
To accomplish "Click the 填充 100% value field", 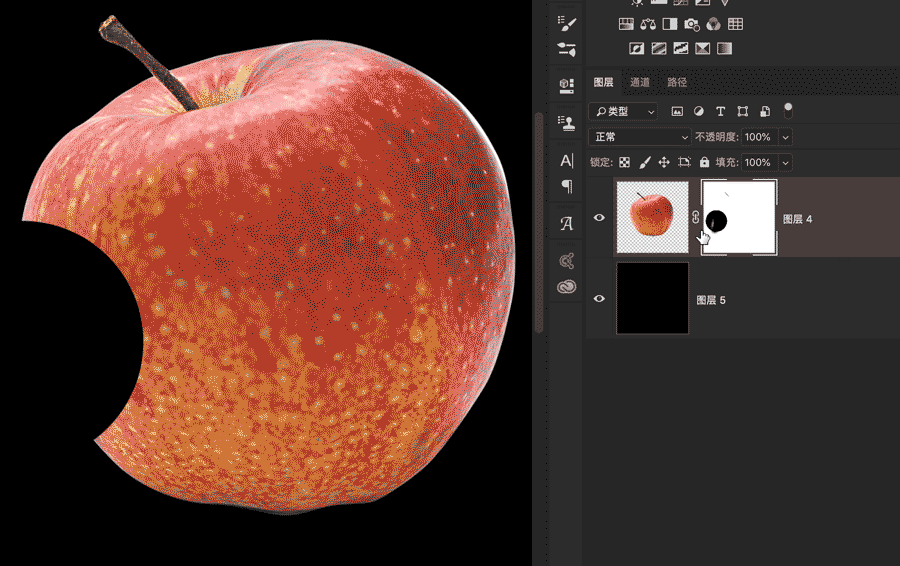I will (759, 162).
